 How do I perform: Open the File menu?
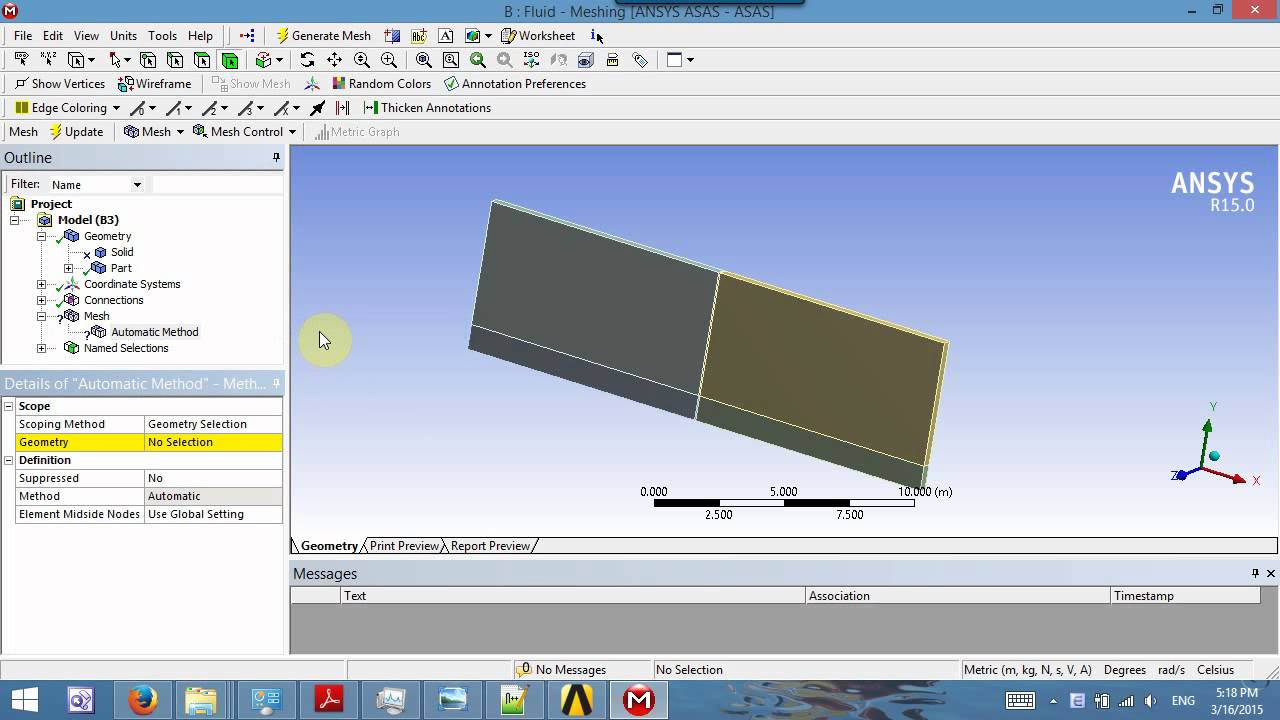coord(23,35)
